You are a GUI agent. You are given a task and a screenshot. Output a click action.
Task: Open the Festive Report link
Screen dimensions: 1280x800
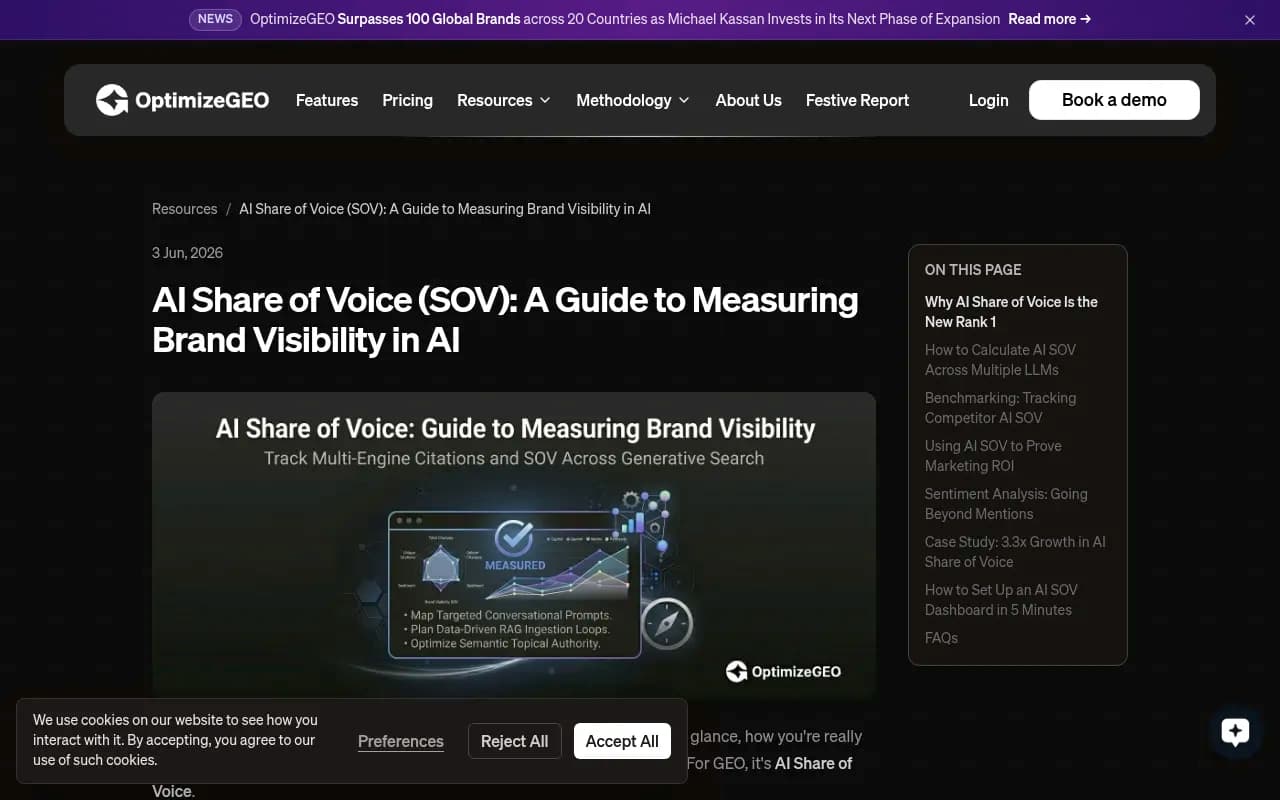click(857, 100)
